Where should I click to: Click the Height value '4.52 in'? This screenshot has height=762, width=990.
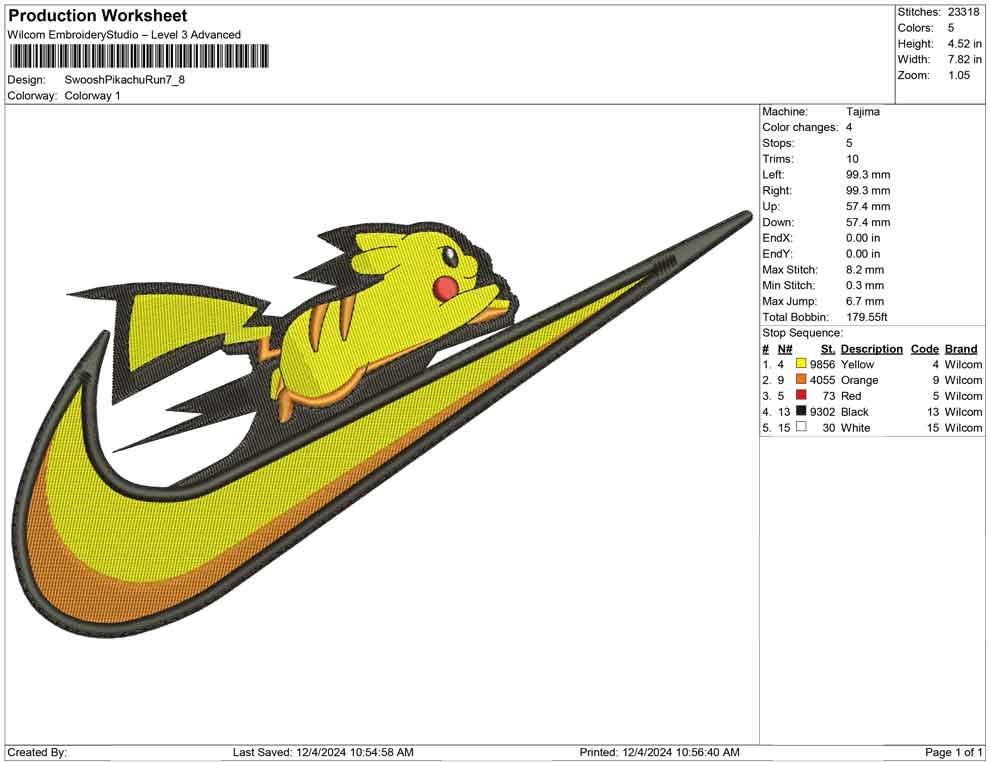(964, 44)
